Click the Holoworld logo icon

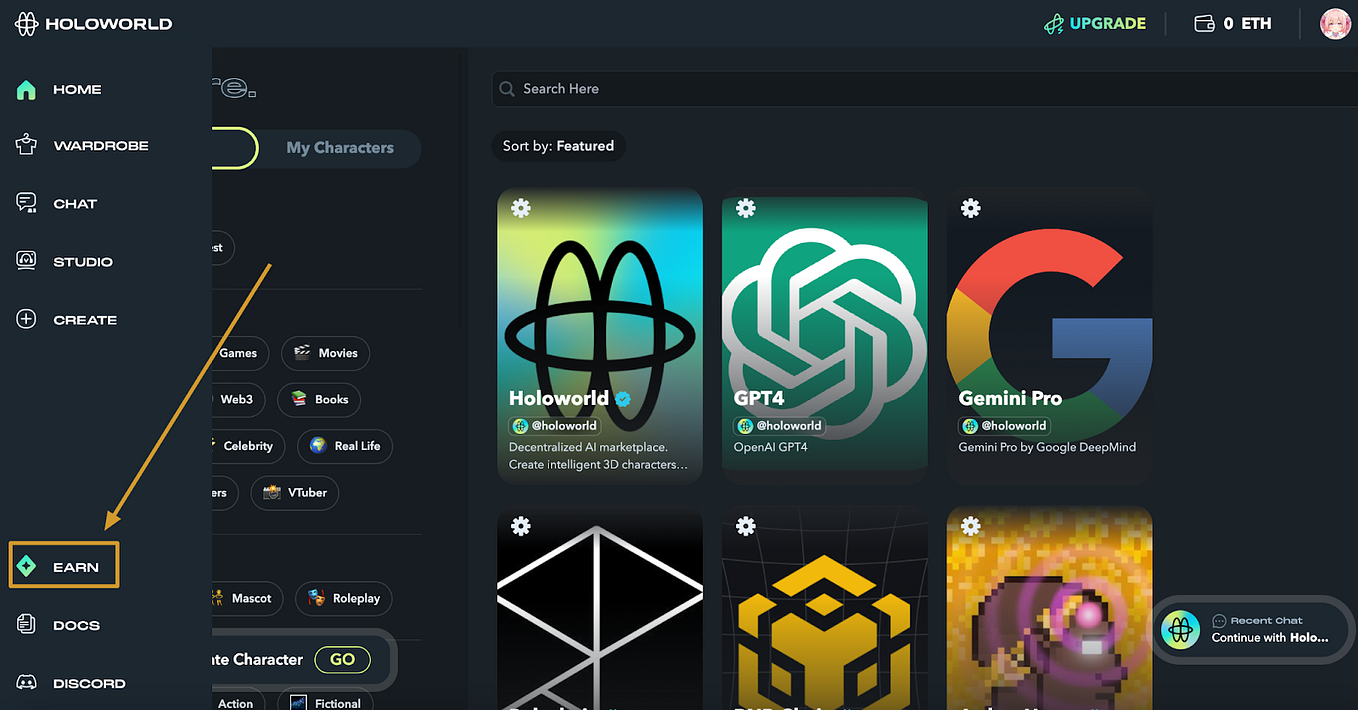[x=26, y=22]
